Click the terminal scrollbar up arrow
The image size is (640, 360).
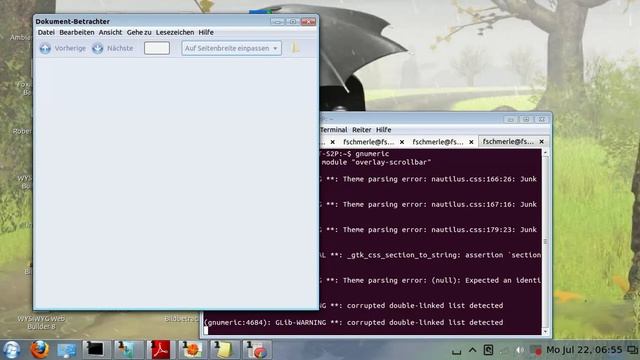tap(546, 153)
